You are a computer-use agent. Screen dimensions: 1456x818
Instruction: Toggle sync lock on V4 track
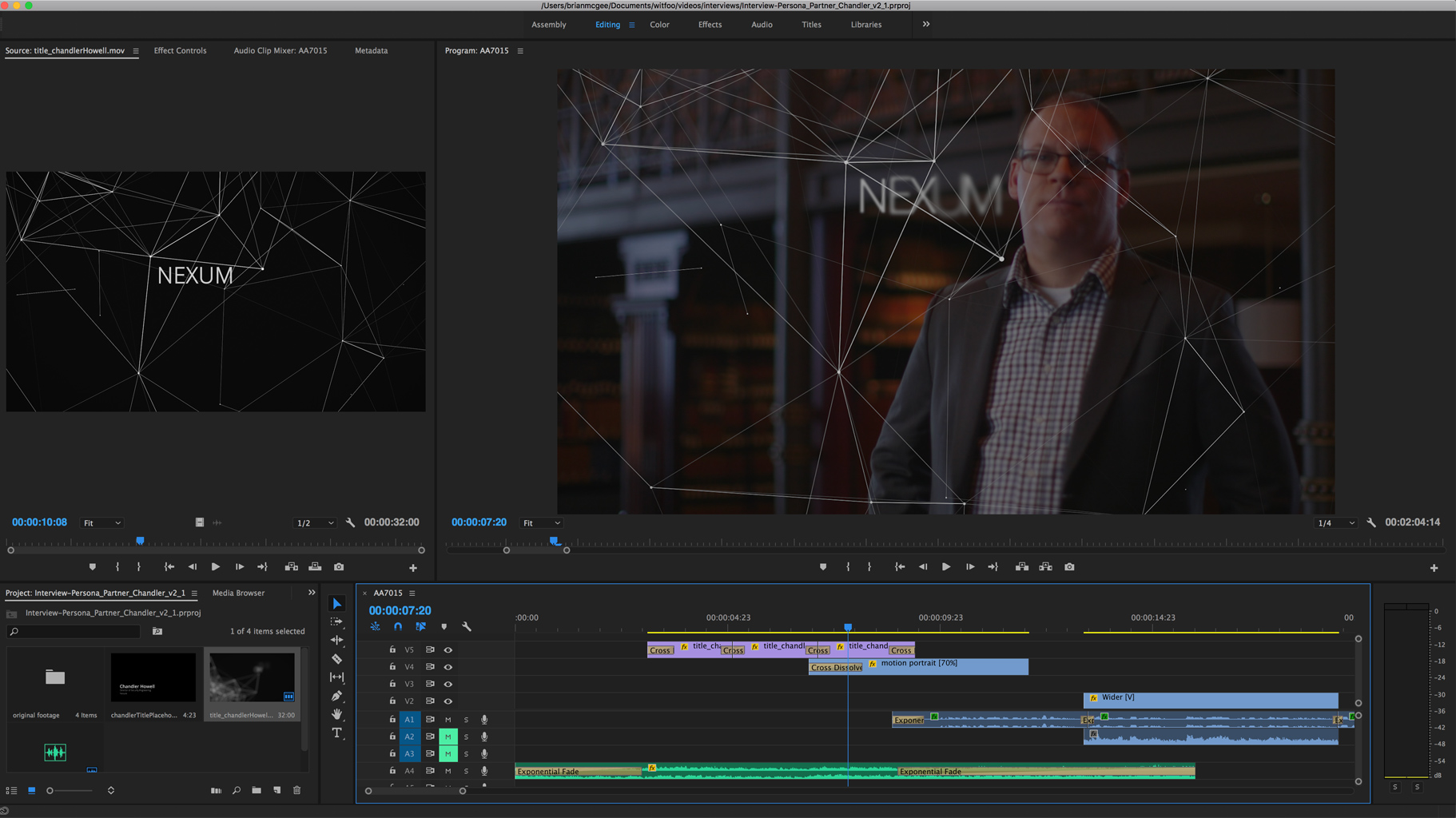pyautogui.click(x=430, y=667)
